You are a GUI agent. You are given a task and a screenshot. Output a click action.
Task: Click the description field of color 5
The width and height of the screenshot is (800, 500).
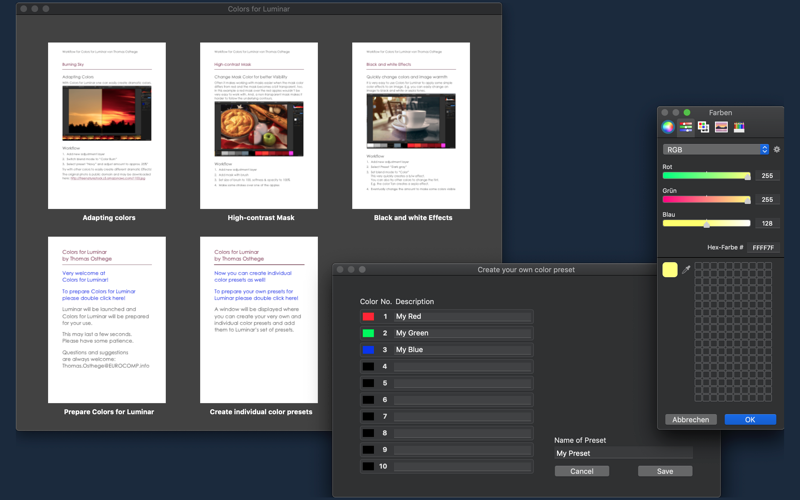pyautogui.click(x=463, y=383)
